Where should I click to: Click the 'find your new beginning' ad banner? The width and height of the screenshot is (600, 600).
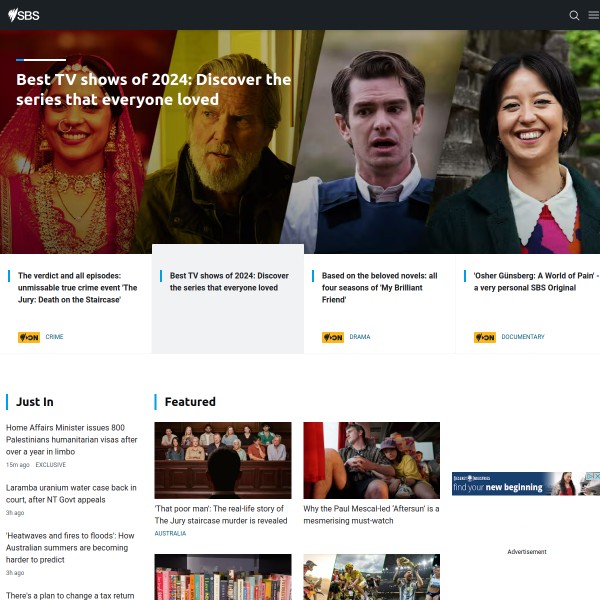pos(526,483)
